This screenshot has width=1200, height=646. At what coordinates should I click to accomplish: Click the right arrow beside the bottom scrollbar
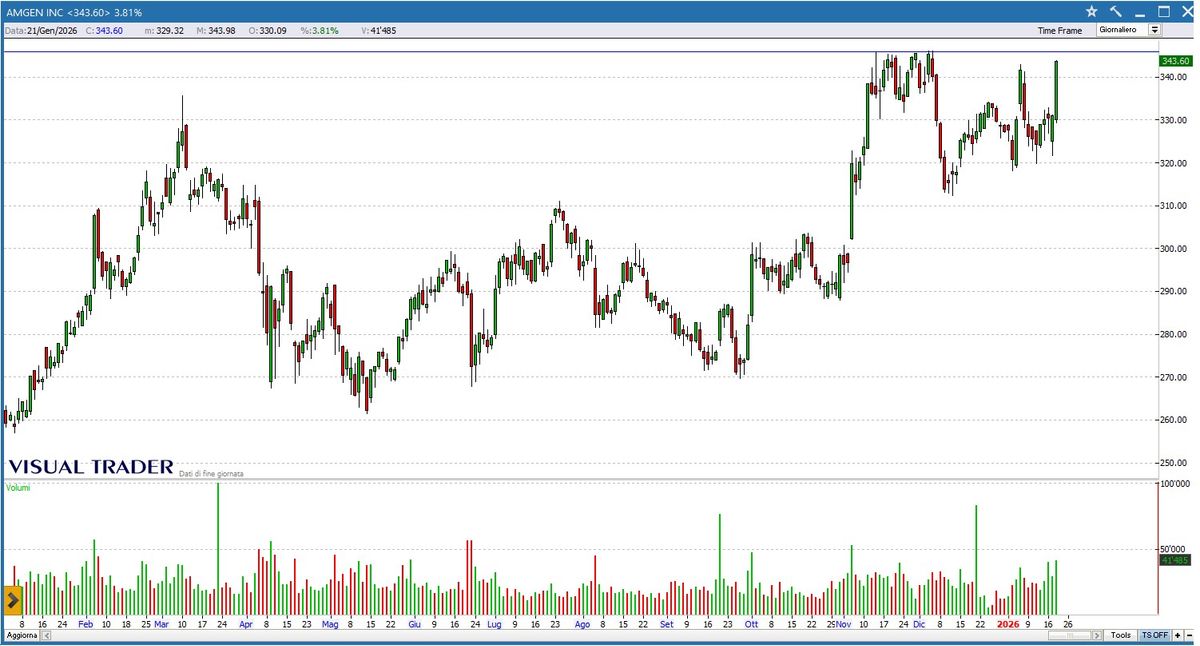1097,635
